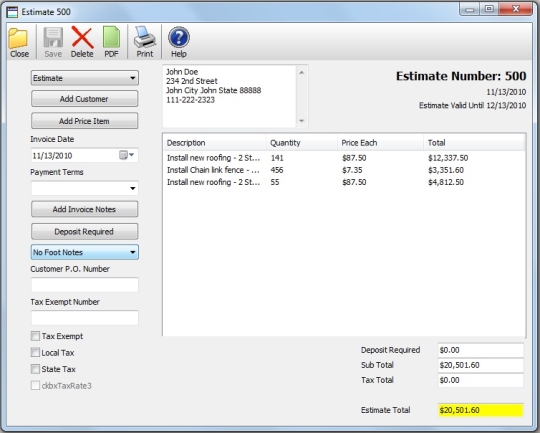Minimize the Estimate 500 window
Viewport: 540px width, 433px height.
coord(469,9)
